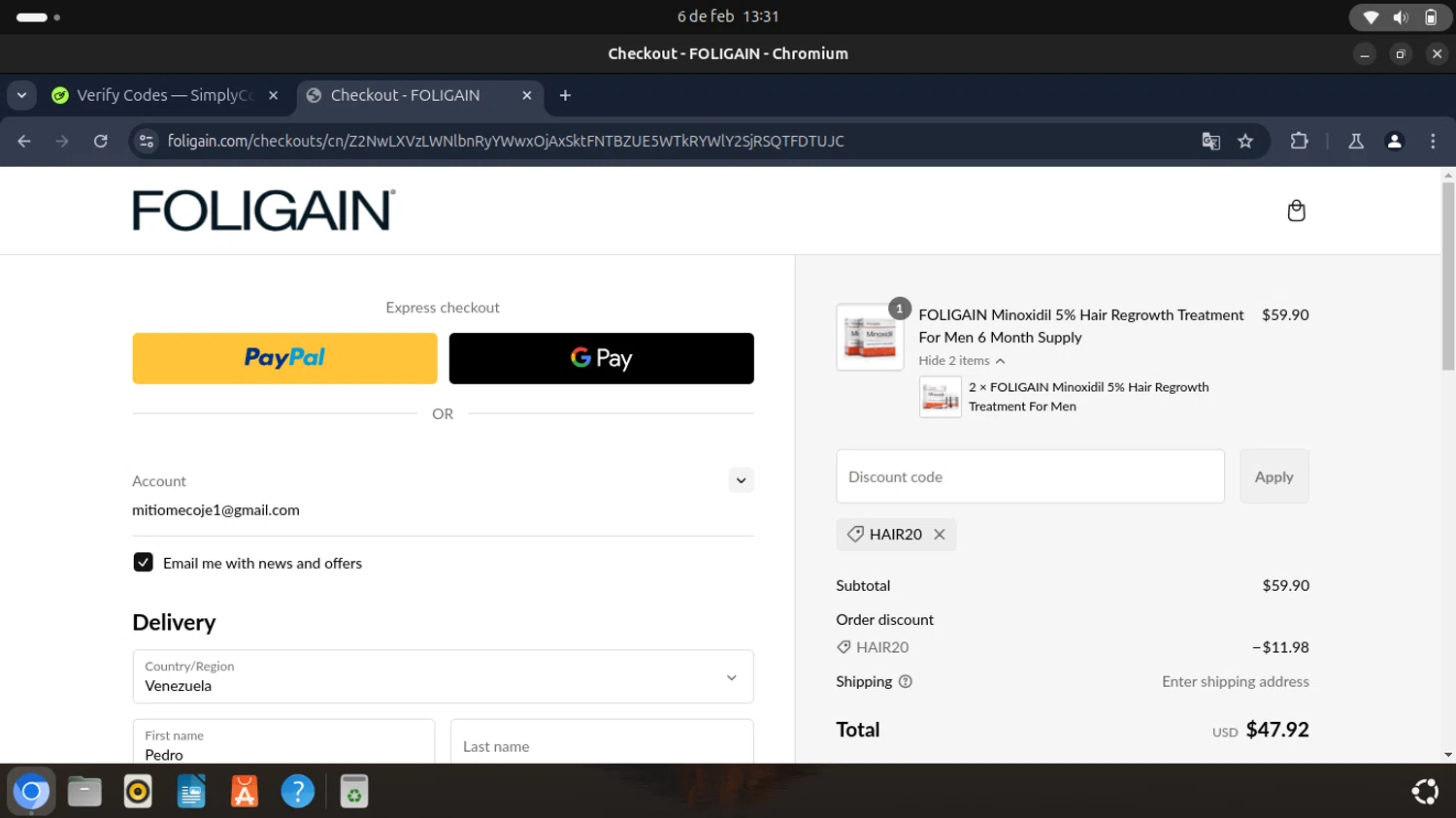This screenshot has width=1456, height=818.
Task: Toggle Email me with news and offers
Action: (x=143, y=563)
